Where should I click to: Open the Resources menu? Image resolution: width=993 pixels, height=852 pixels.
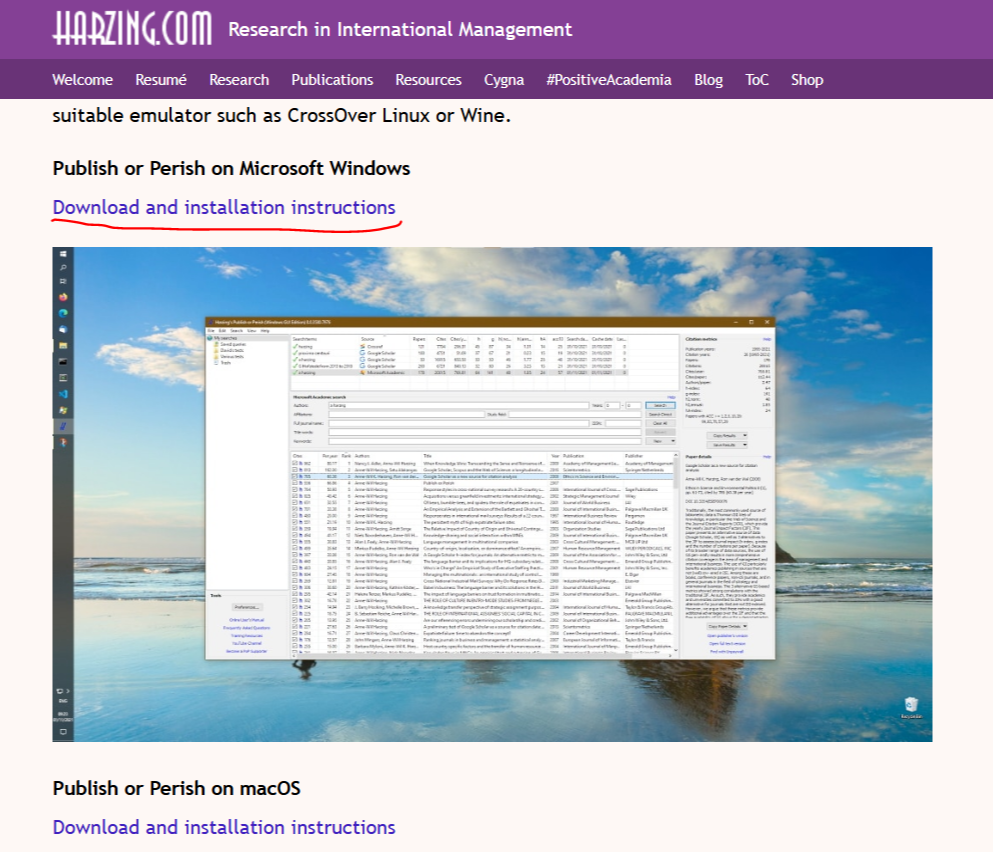click(x=428, y=80)
